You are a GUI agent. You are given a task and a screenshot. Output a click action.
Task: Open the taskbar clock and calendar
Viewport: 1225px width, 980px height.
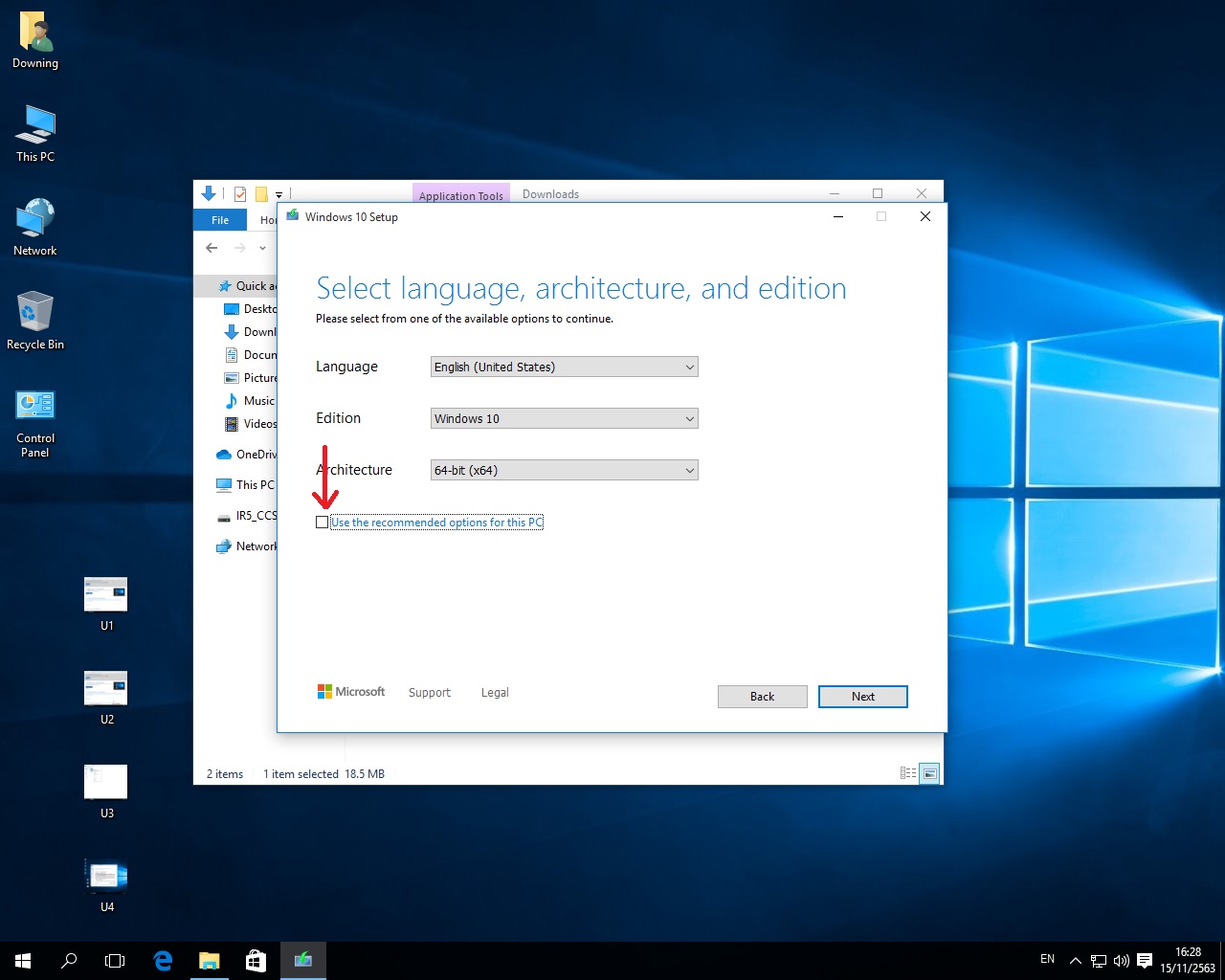click(1188, 961)
